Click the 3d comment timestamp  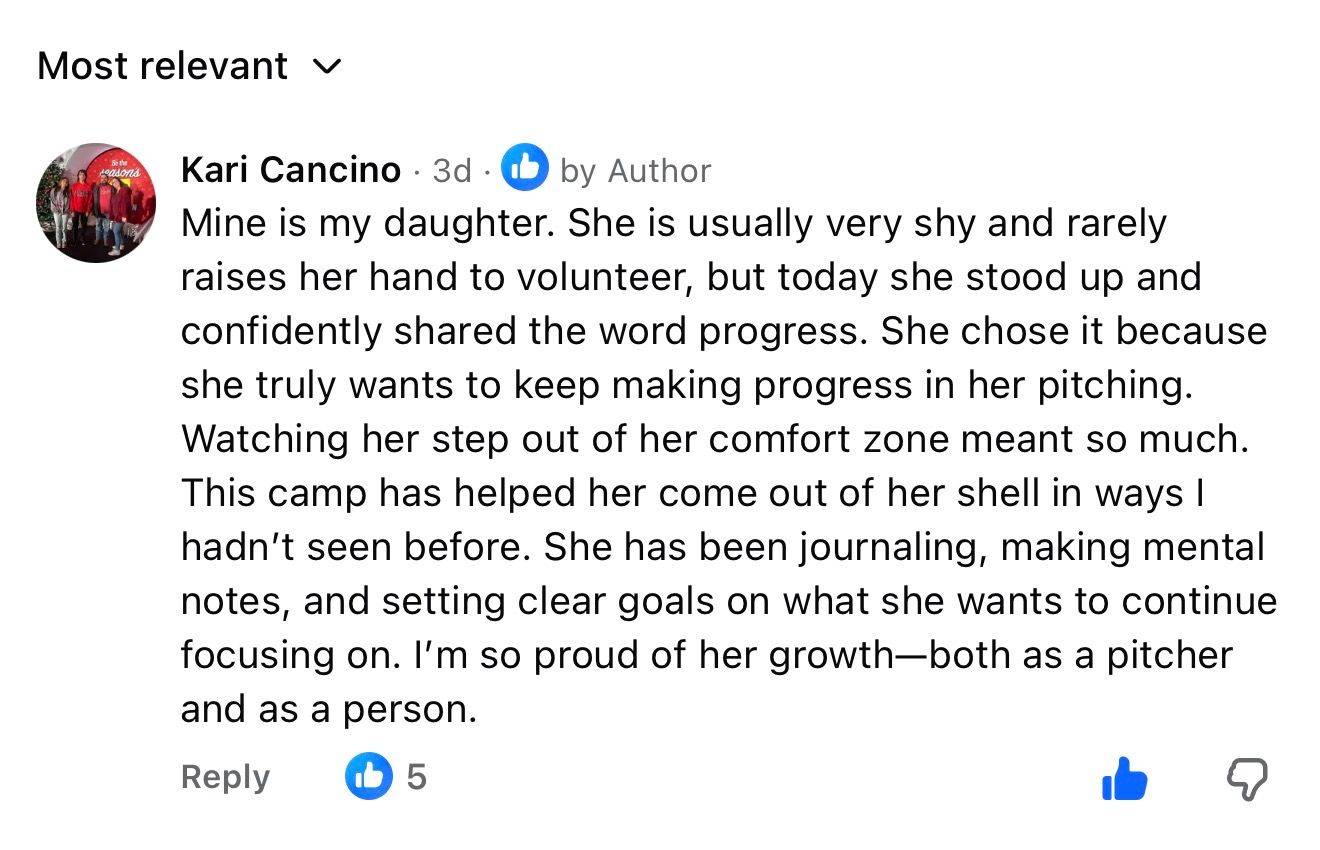[x=451, y=171]
